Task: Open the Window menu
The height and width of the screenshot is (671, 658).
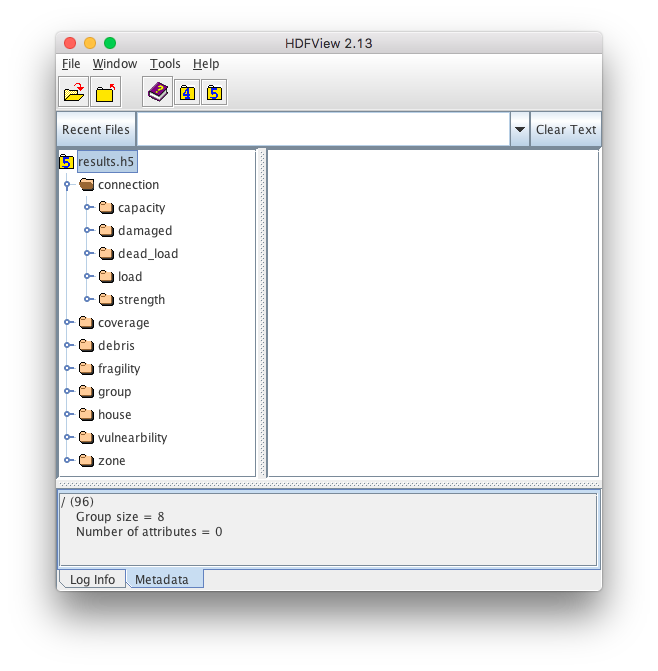Action: (x=115, y=64)
